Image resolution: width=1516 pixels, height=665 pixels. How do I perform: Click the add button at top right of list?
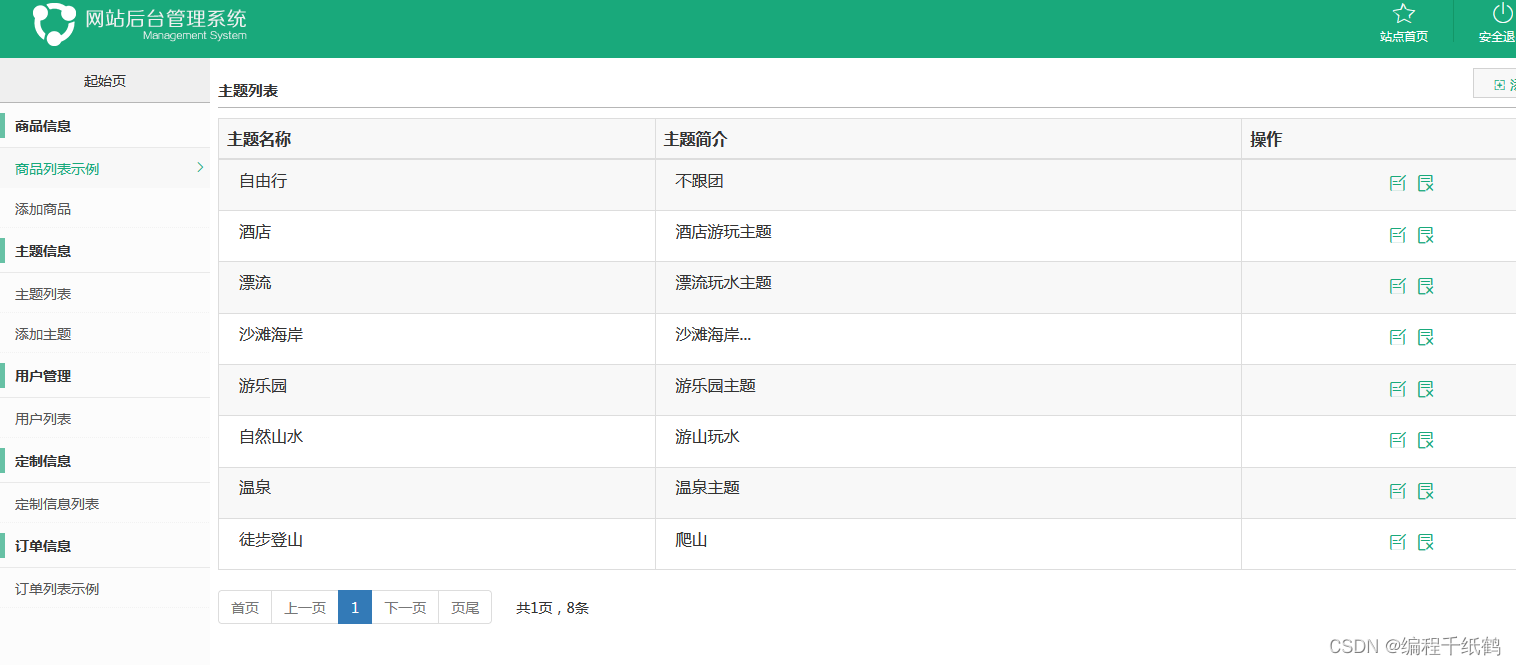(1495, 84)
